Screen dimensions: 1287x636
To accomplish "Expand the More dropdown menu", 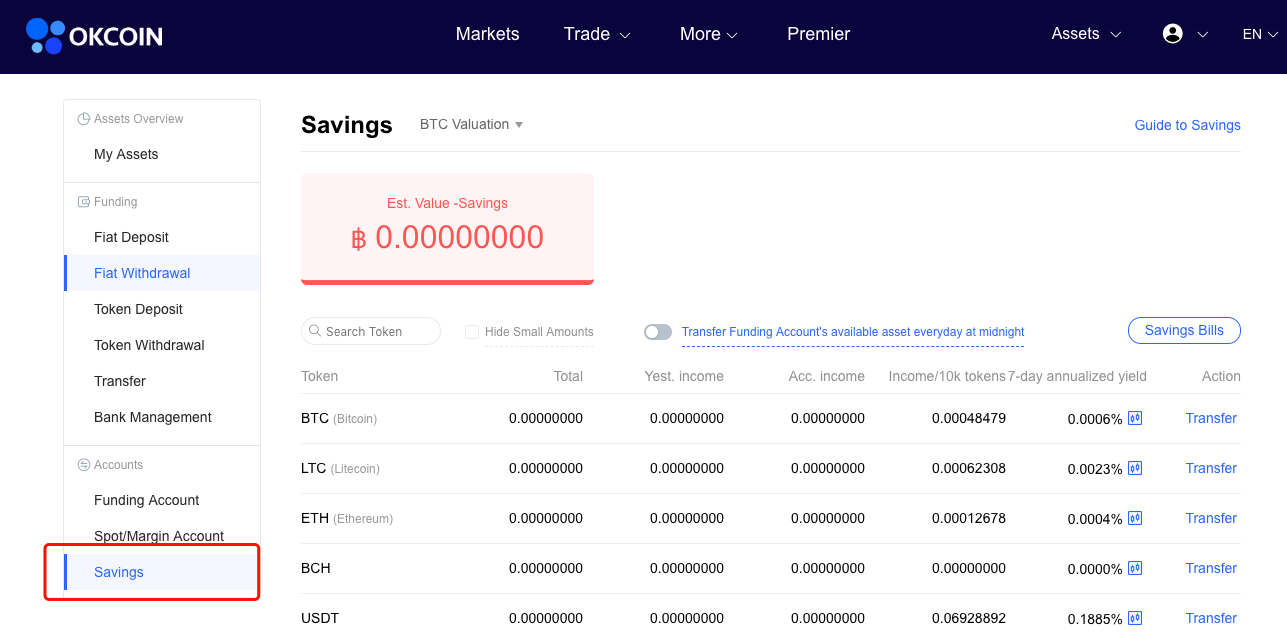I will 709,34.
